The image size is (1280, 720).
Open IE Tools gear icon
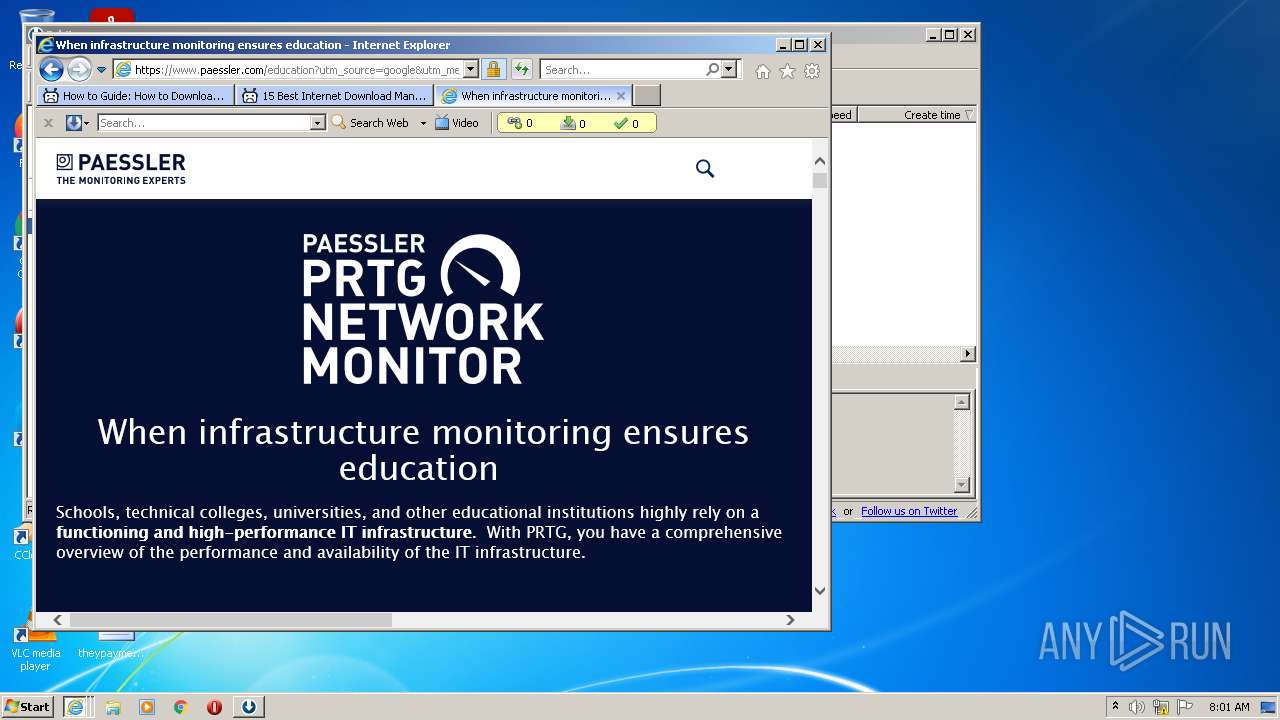812,71
